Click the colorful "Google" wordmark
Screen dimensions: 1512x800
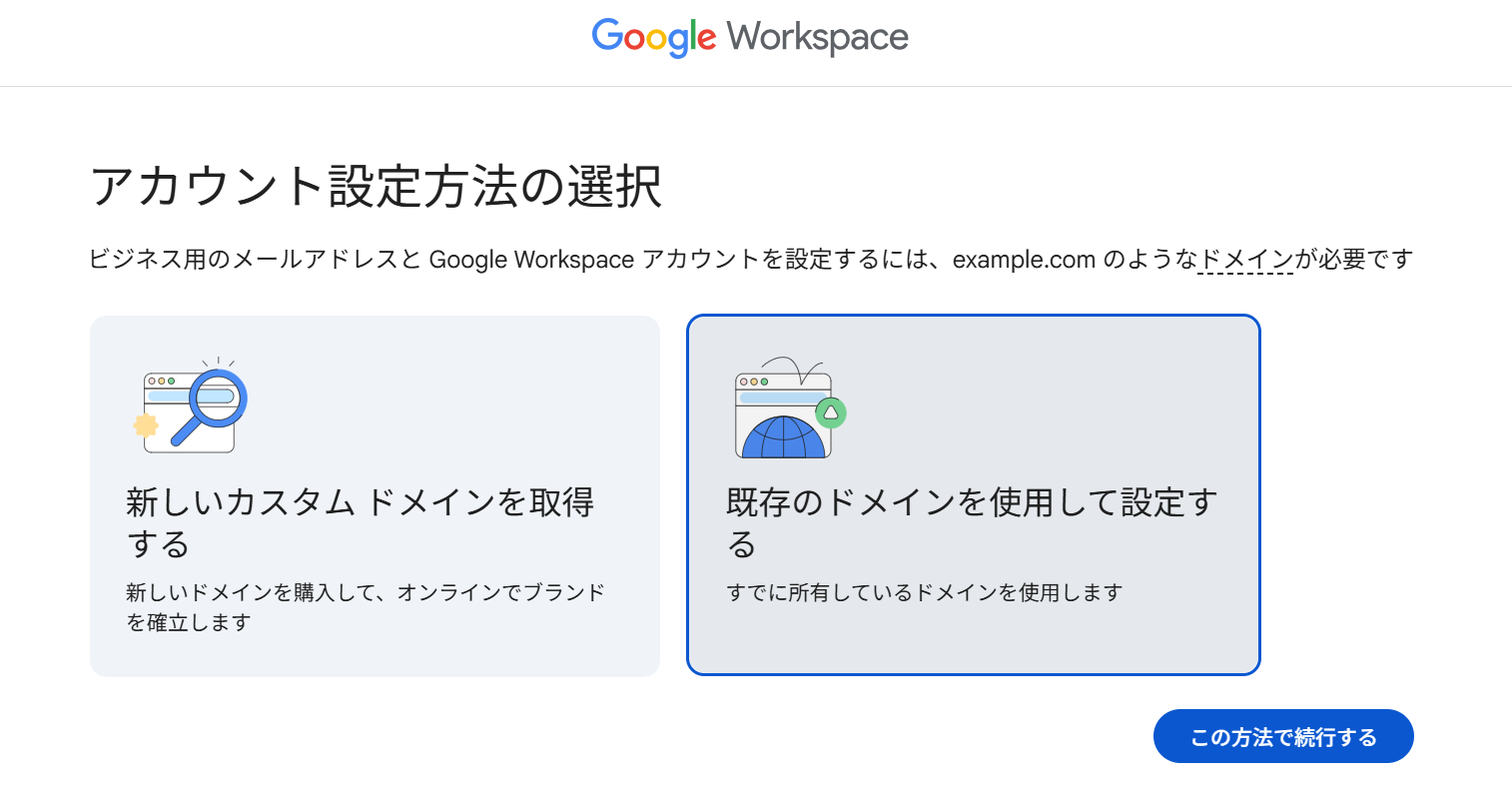[x=654, y=38]
